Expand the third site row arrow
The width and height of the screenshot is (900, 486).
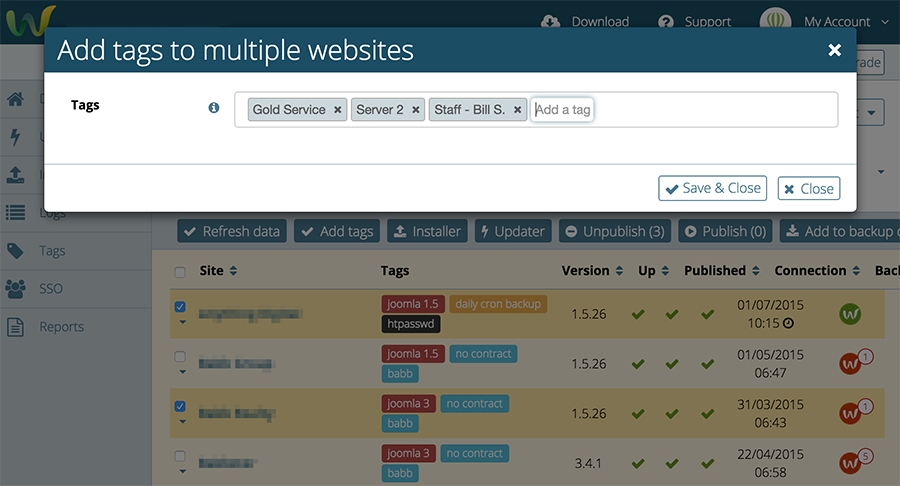[x=183, y=422]
